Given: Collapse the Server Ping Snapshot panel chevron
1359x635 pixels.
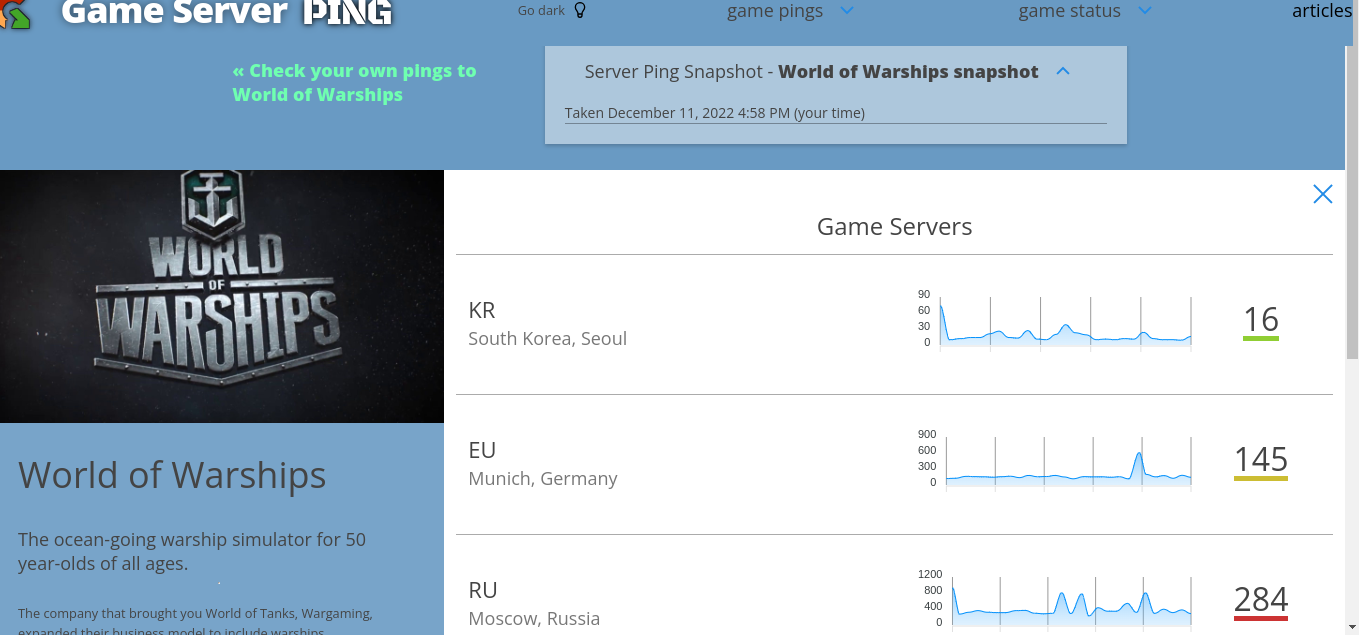Looking at the screenshot, I should point(1063,72).
